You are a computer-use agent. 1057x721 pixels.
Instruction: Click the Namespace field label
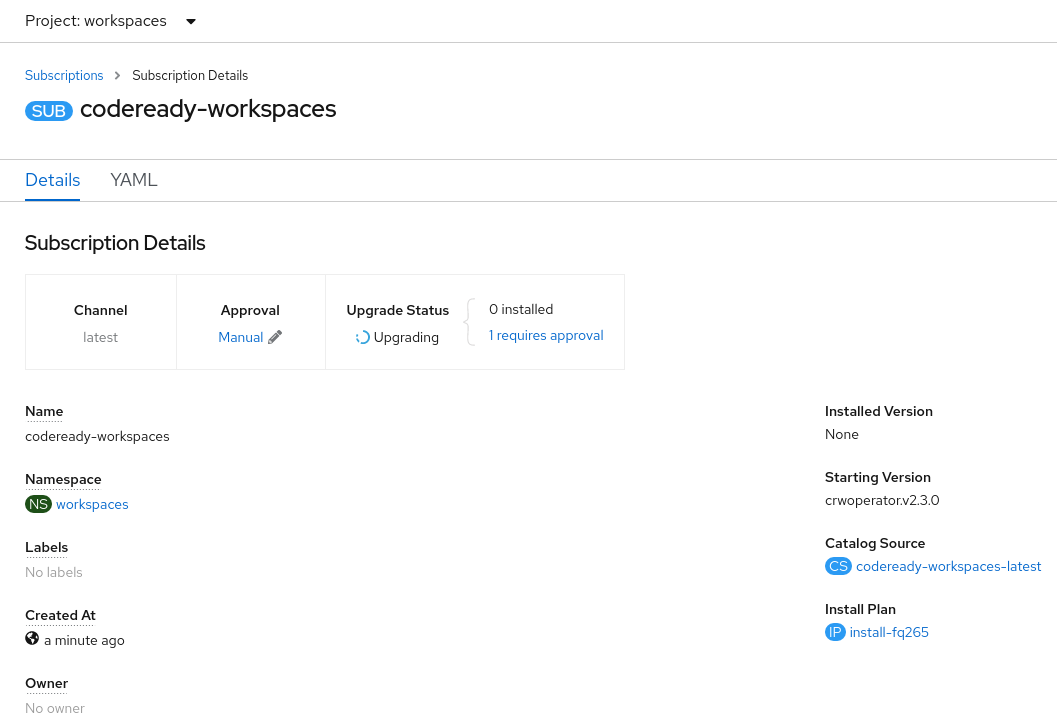pyautogui.click(x=63, y=479)
